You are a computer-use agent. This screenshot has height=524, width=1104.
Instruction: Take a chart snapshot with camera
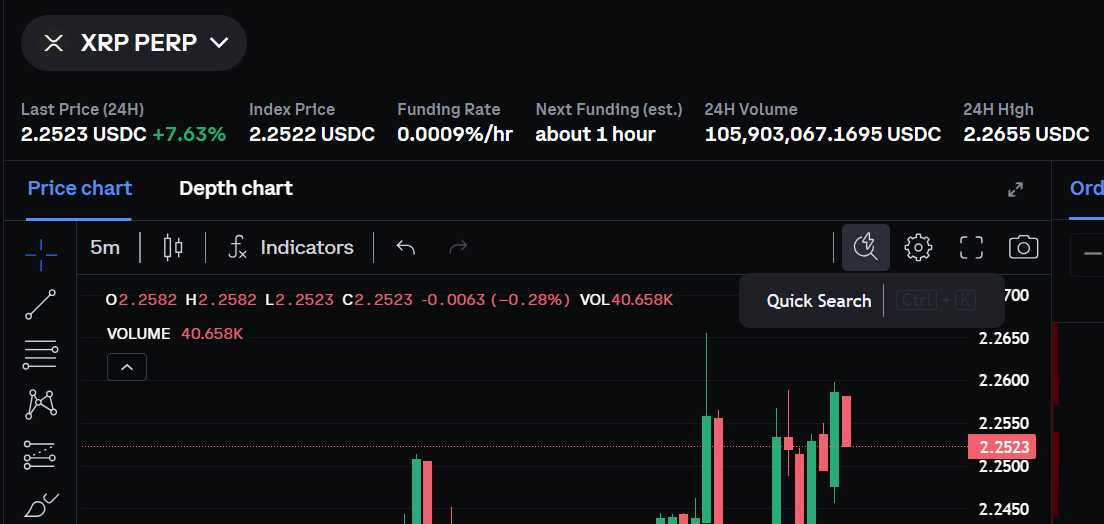point(1023,247)
